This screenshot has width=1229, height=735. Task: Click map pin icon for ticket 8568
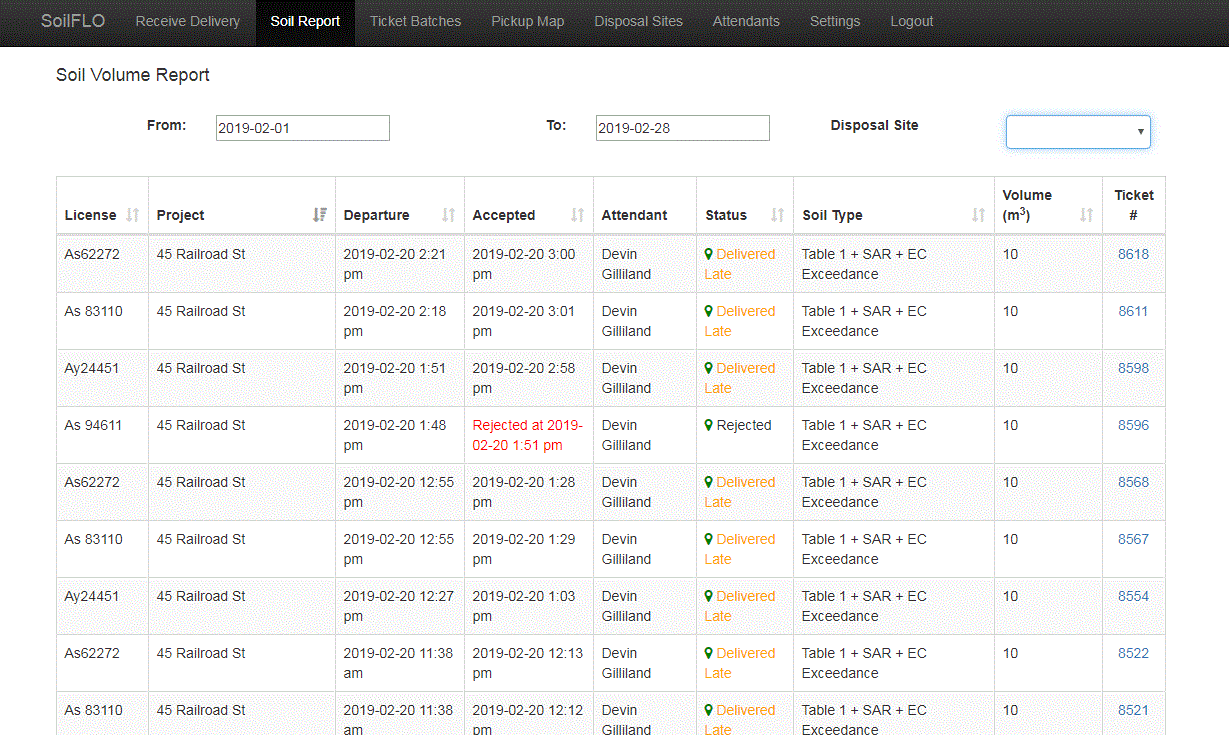709,482
